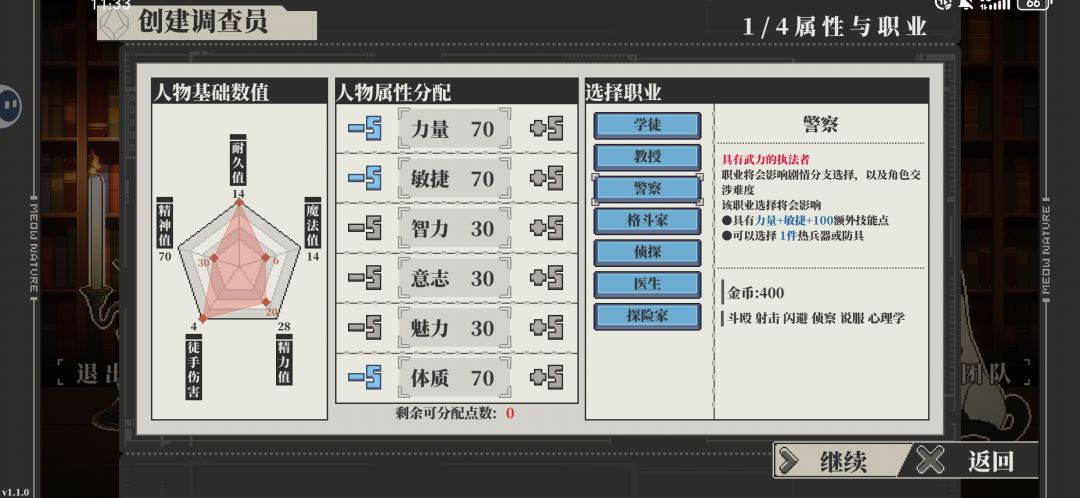The width and height of the screenshot is (1080, 498).
Task: Click the 意志 30 value field
Action: coord(455,278)
